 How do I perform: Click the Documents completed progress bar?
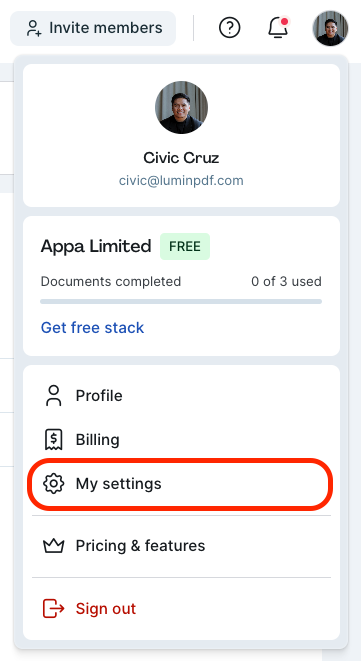[181, 301]
